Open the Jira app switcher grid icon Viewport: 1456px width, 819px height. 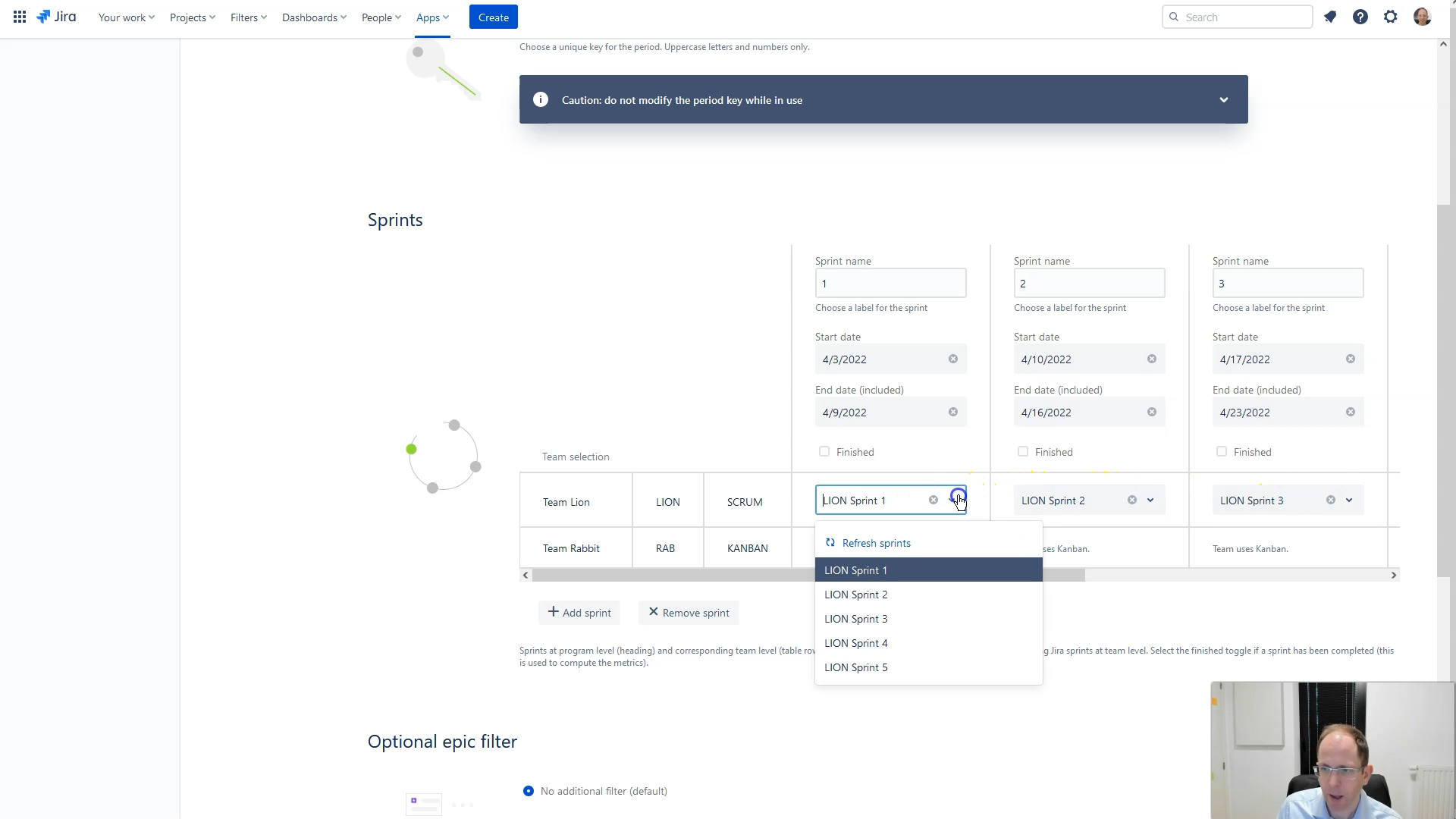click(20, 17)
